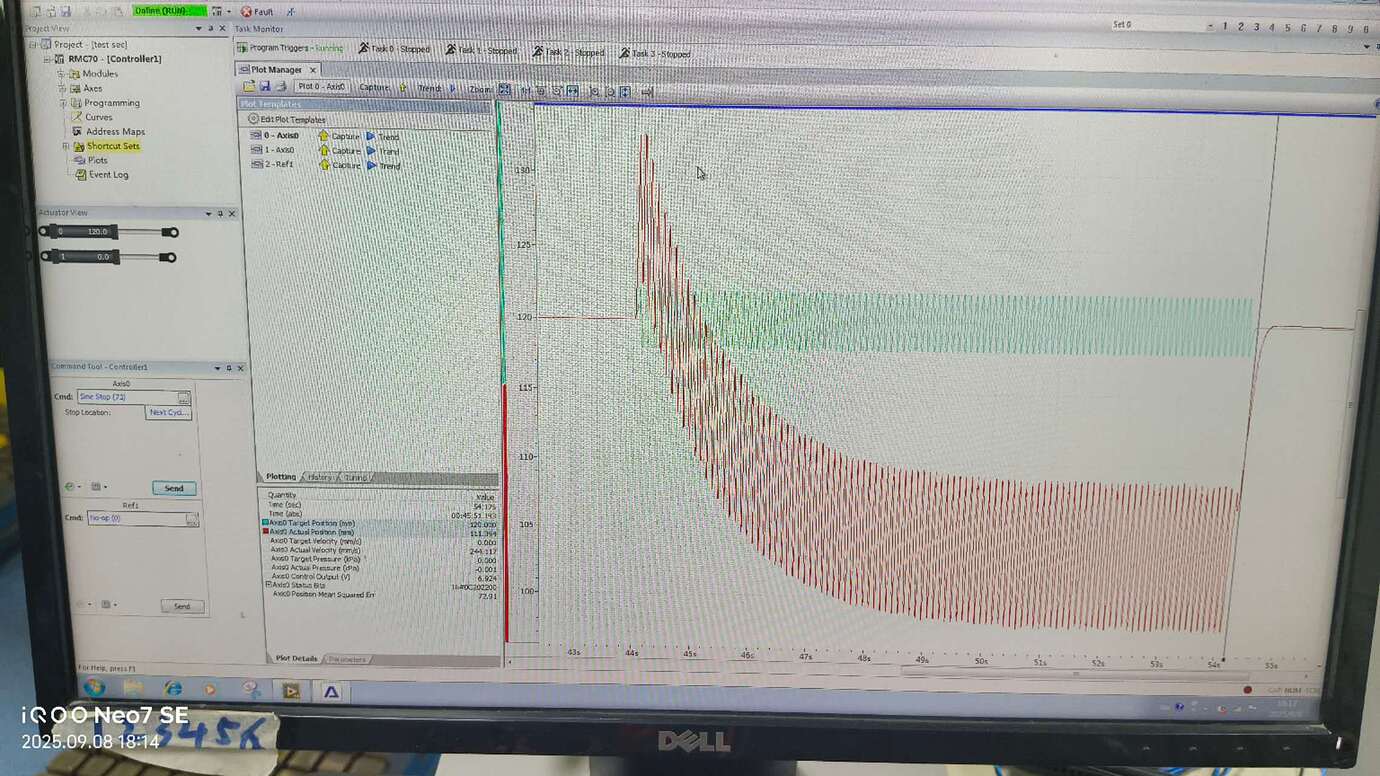Trend the 2 - Ref1 plot template
The width and height of the screenshot is (1380, 776).
pos(383,165)
